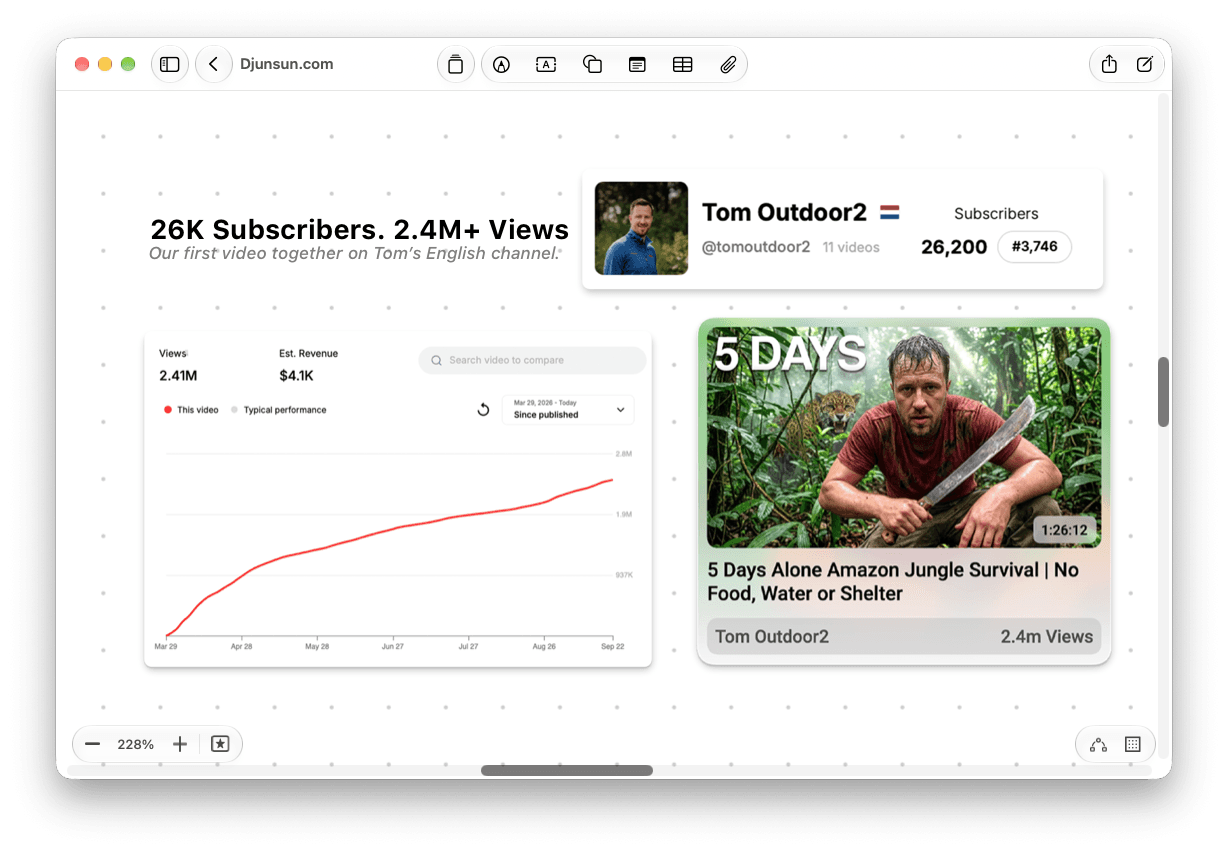Click the vertical scrollbar handle
The height and width of the screenshot is (853, 1228).
[1163, 391]
